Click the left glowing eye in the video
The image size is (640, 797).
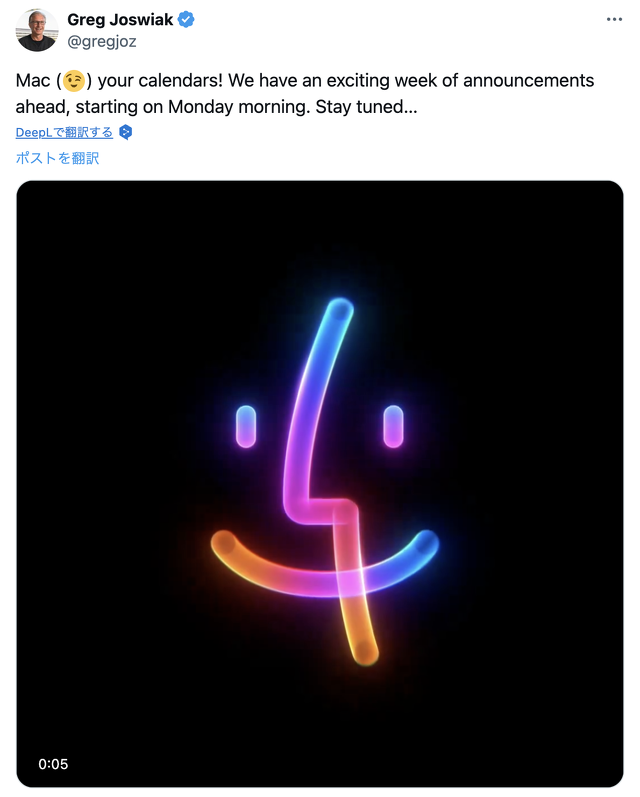point(245,426)
